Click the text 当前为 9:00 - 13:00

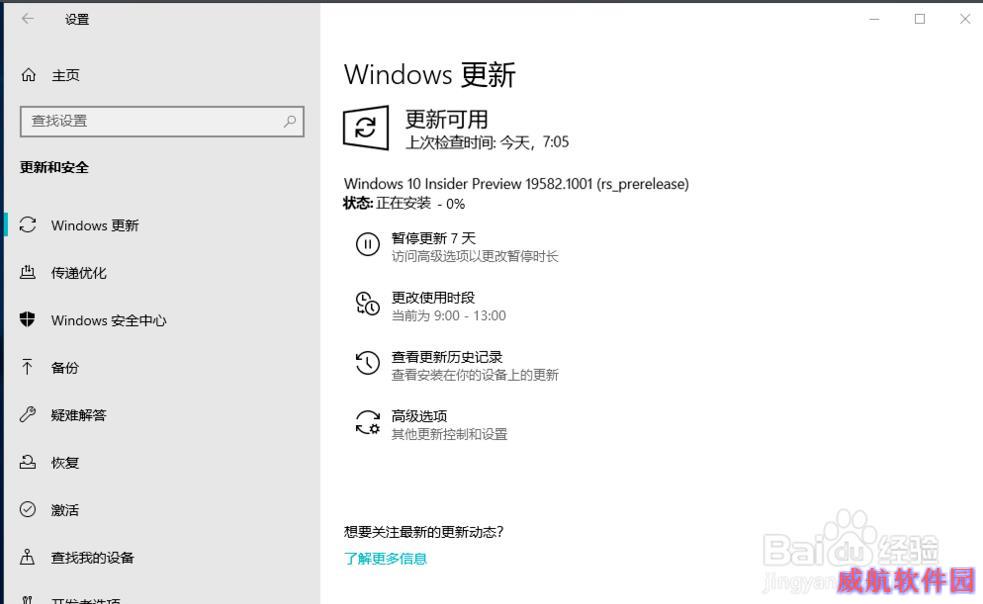(449, 315)
